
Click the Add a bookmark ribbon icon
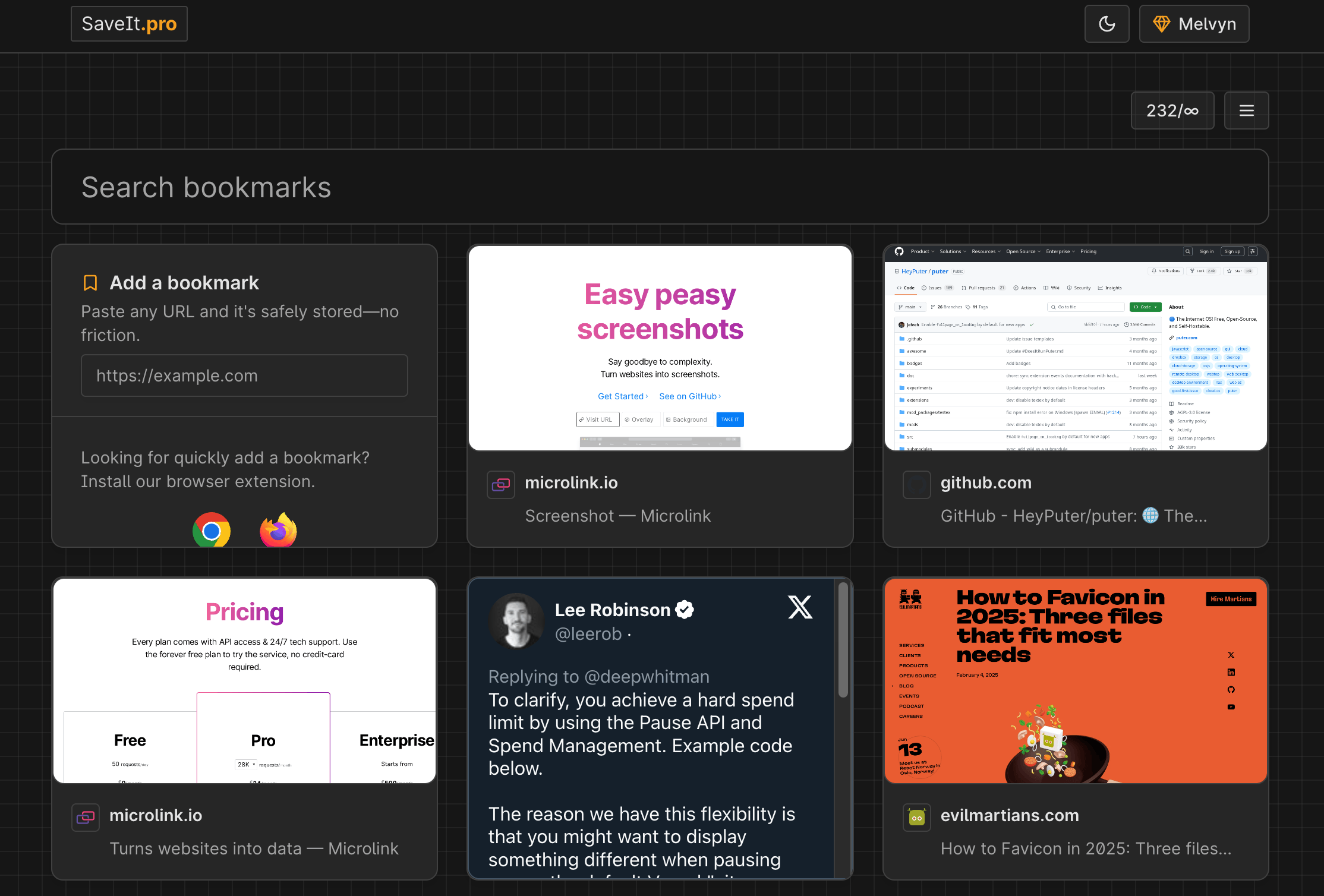[90, 283]
